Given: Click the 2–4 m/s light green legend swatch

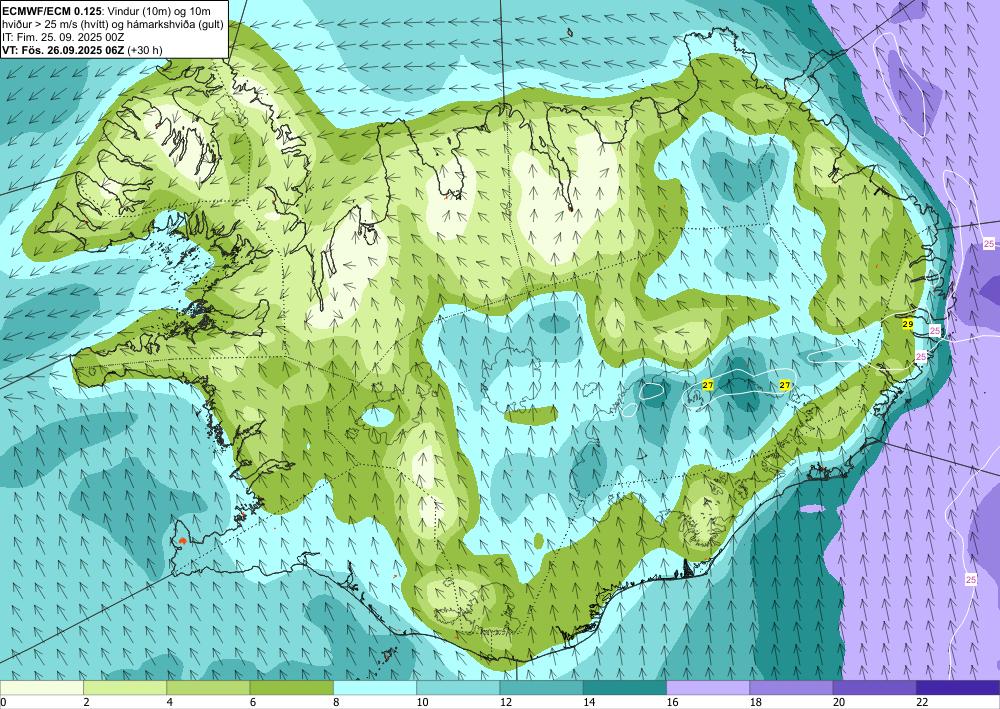Looking at the screenshot, I should click(125, 688).
